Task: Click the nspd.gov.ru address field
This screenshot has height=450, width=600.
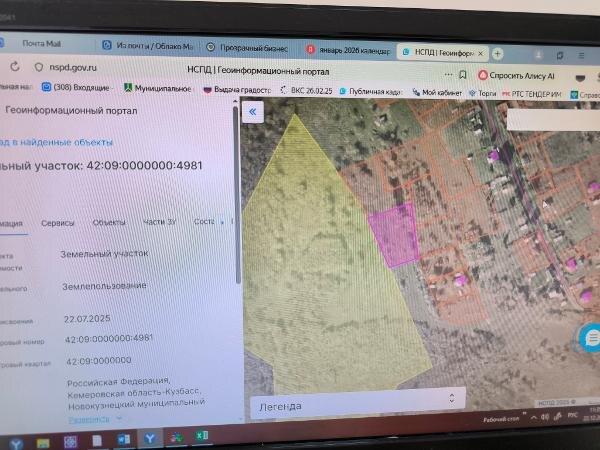Action: (x=73, y=67)
